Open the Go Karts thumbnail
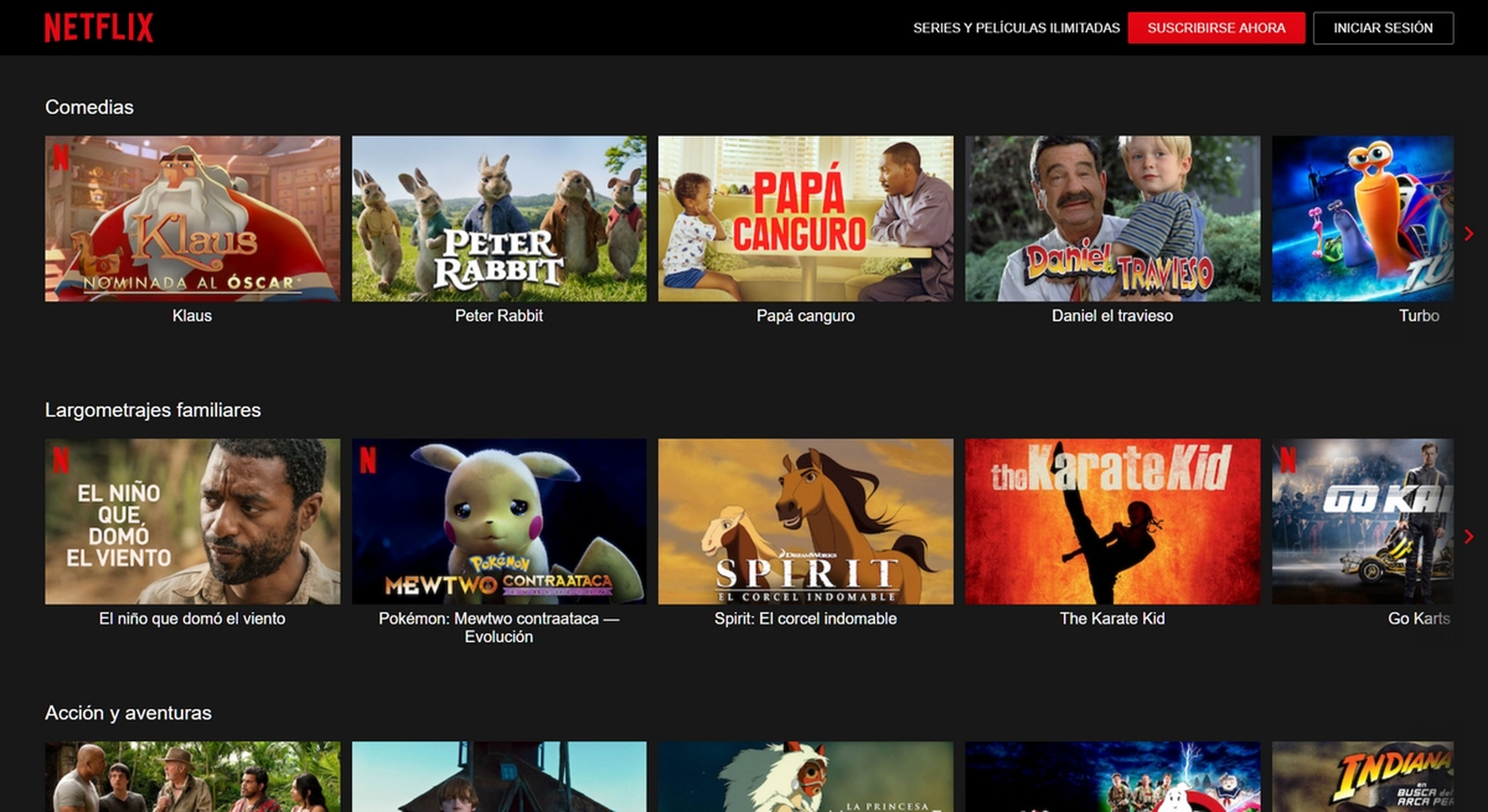 [1363, 521]
